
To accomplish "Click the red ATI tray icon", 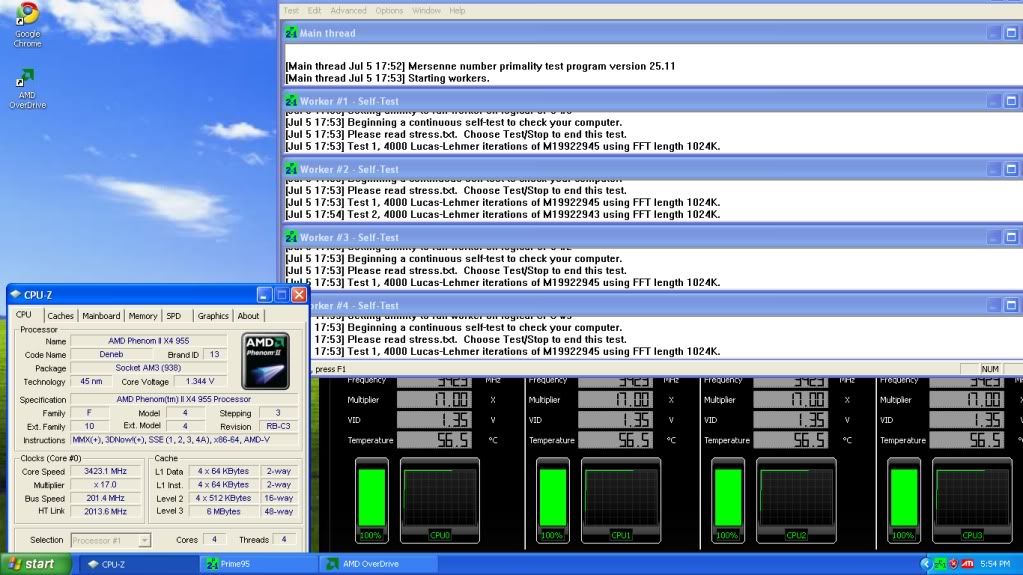I will tap(968, 564).
